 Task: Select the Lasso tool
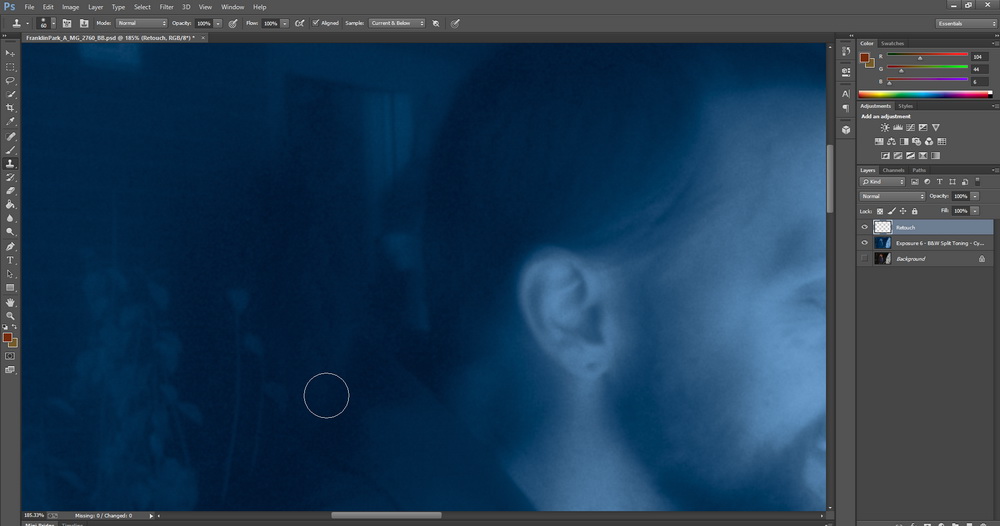10,80
